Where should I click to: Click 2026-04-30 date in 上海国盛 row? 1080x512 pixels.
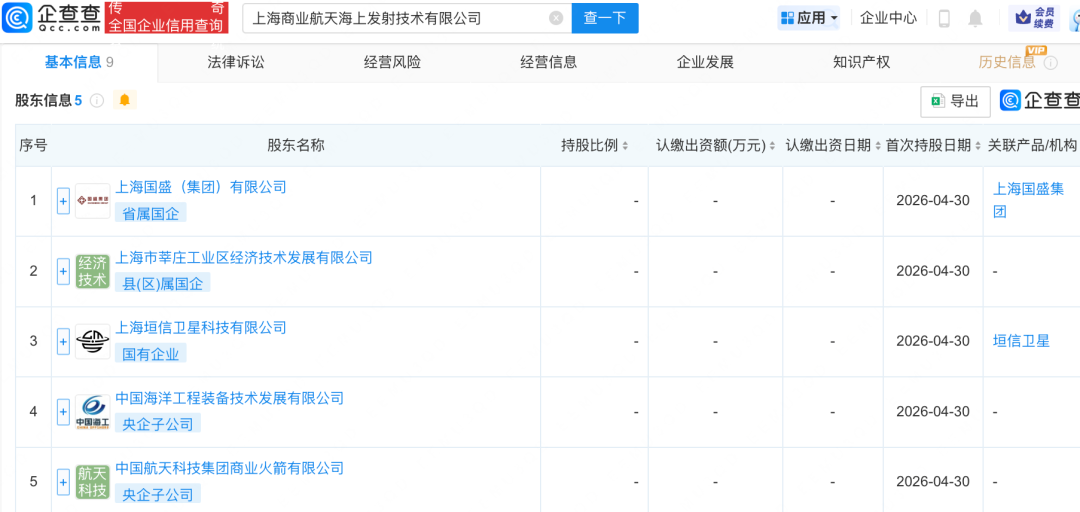coord(933,201)
